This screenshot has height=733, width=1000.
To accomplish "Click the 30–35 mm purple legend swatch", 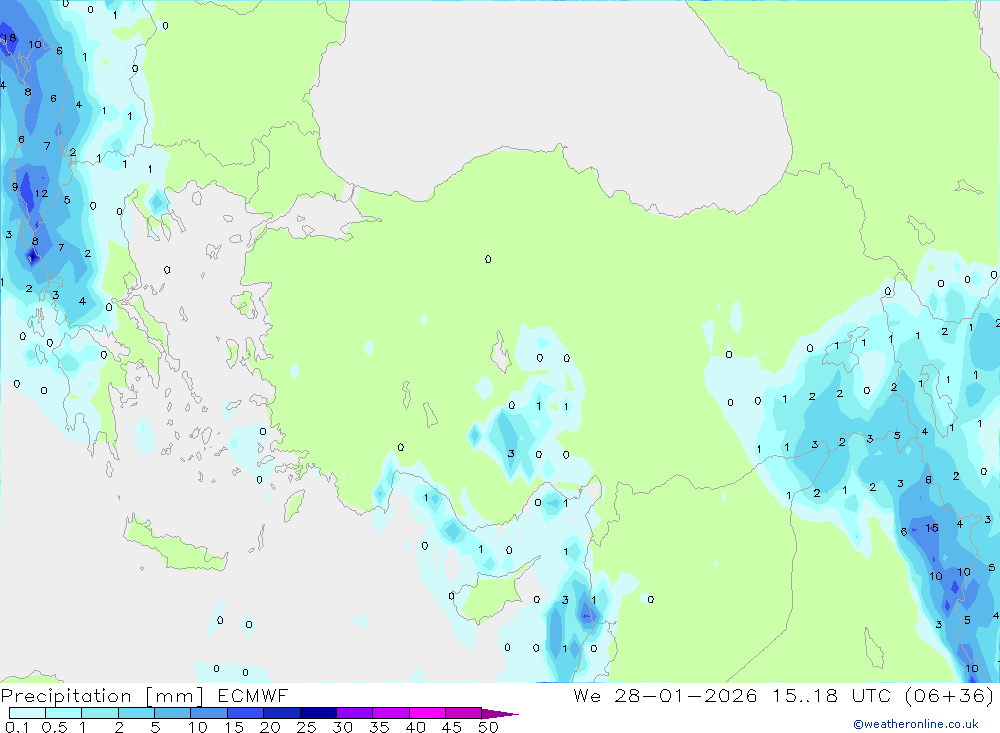I will pos(355,713).
